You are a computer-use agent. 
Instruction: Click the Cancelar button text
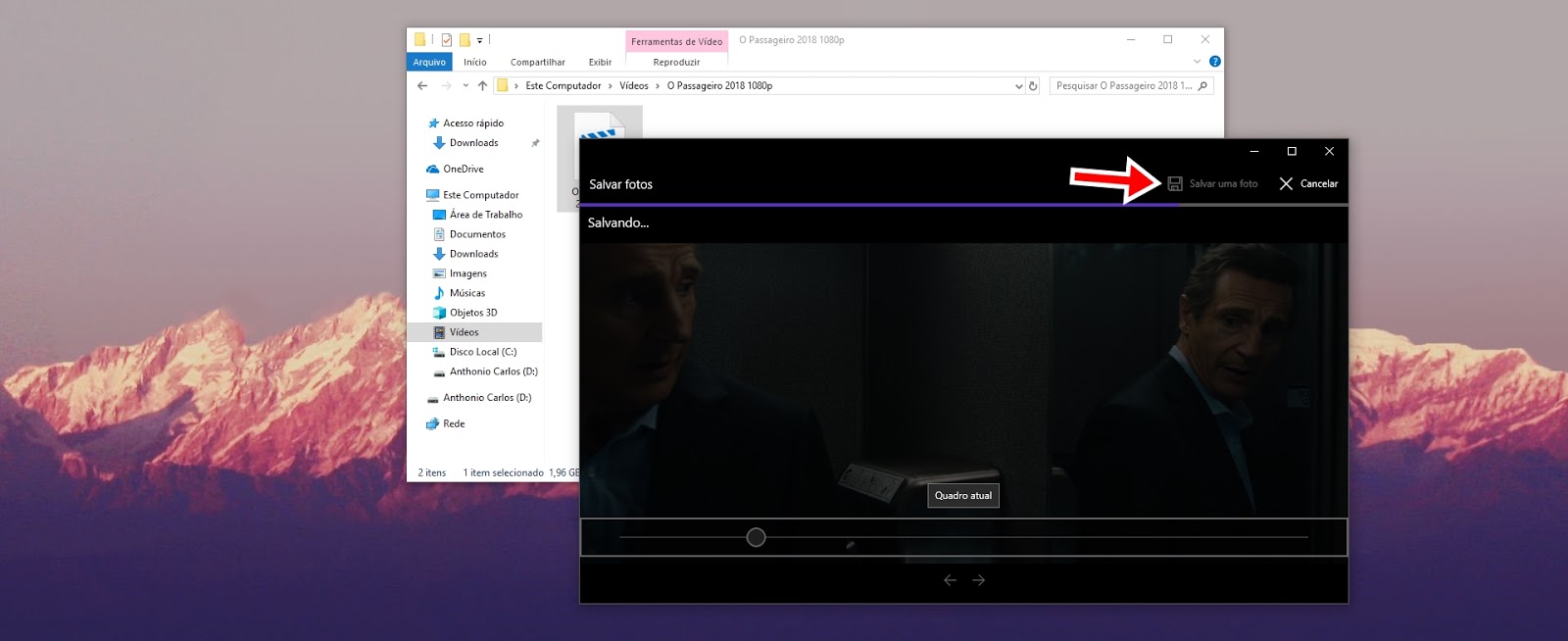point(1319,183)
